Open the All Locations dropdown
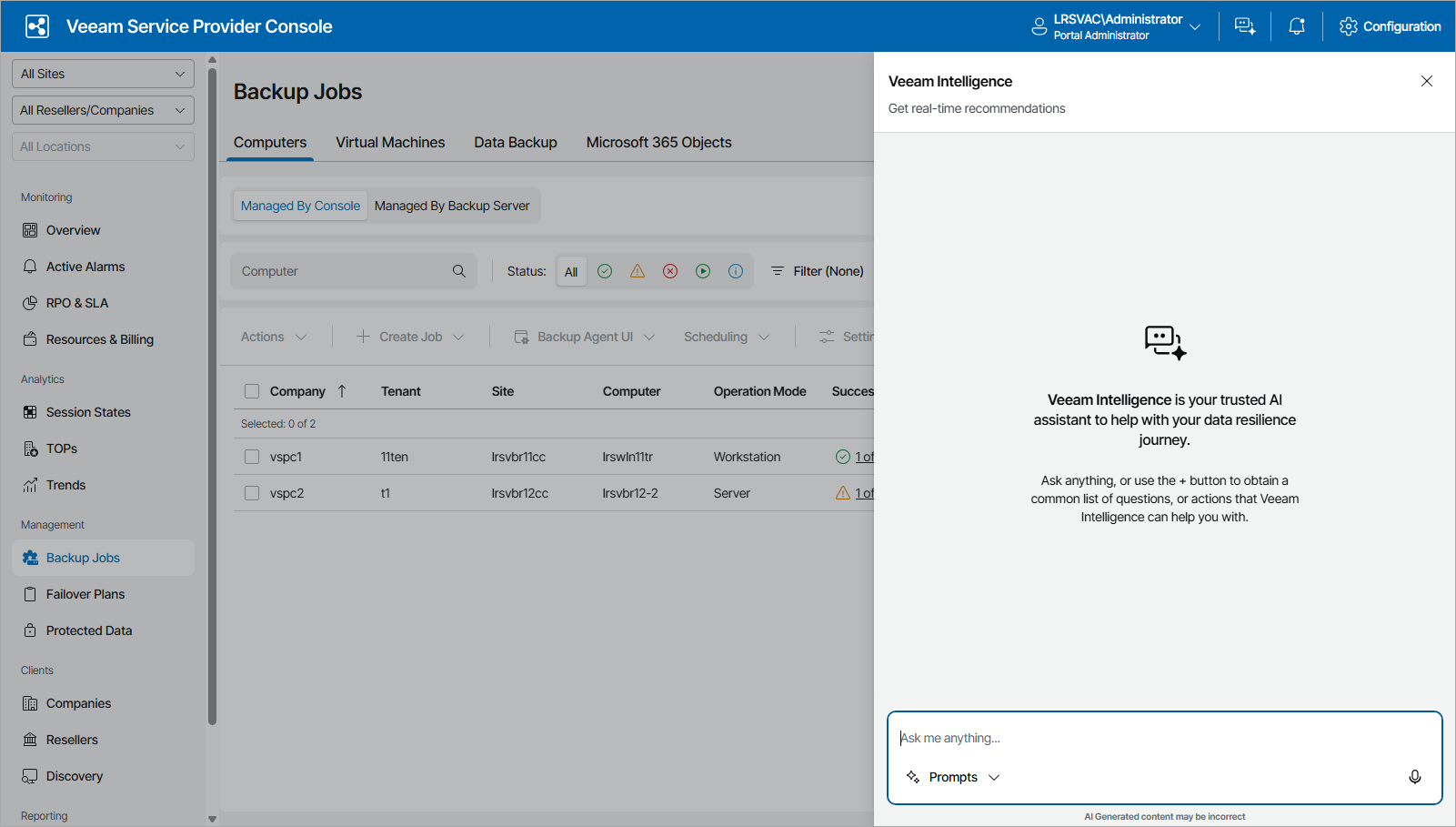This screenshot has height=827, width=1456. click(103, 146)
